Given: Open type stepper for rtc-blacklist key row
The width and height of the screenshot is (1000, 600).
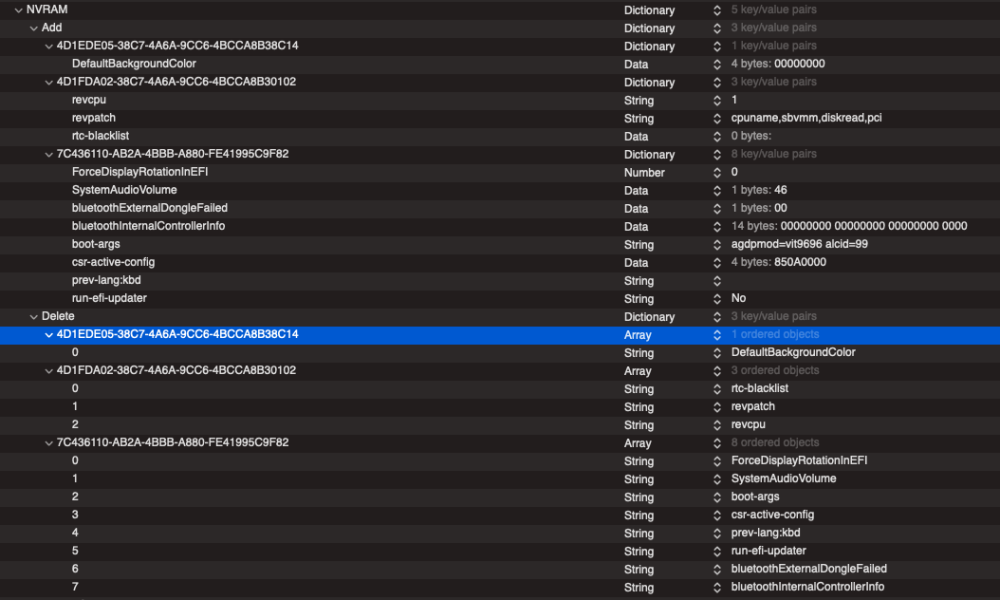Looking at the screenshot, I should (x=717, y=136).
